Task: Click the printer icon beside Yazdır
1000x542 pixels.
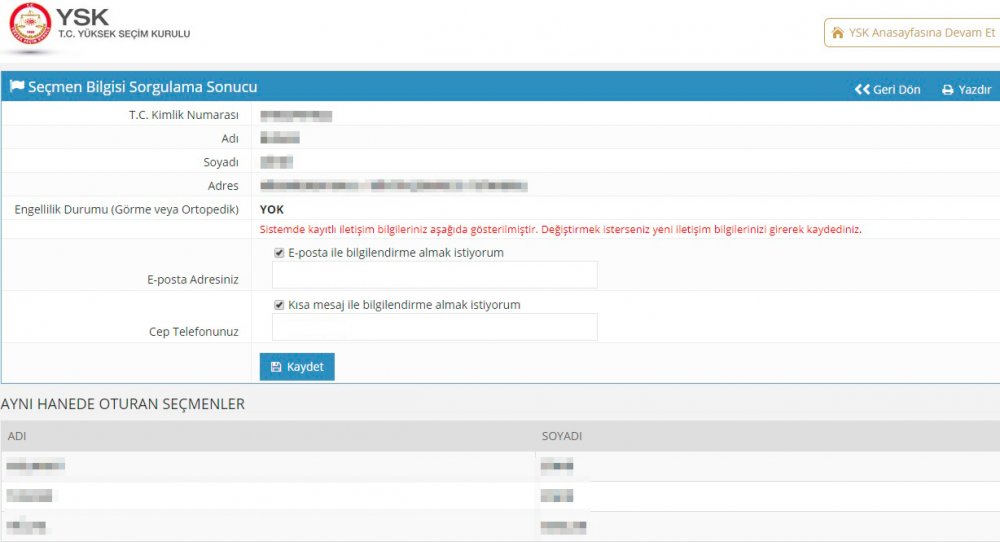Action: point(948,90)
